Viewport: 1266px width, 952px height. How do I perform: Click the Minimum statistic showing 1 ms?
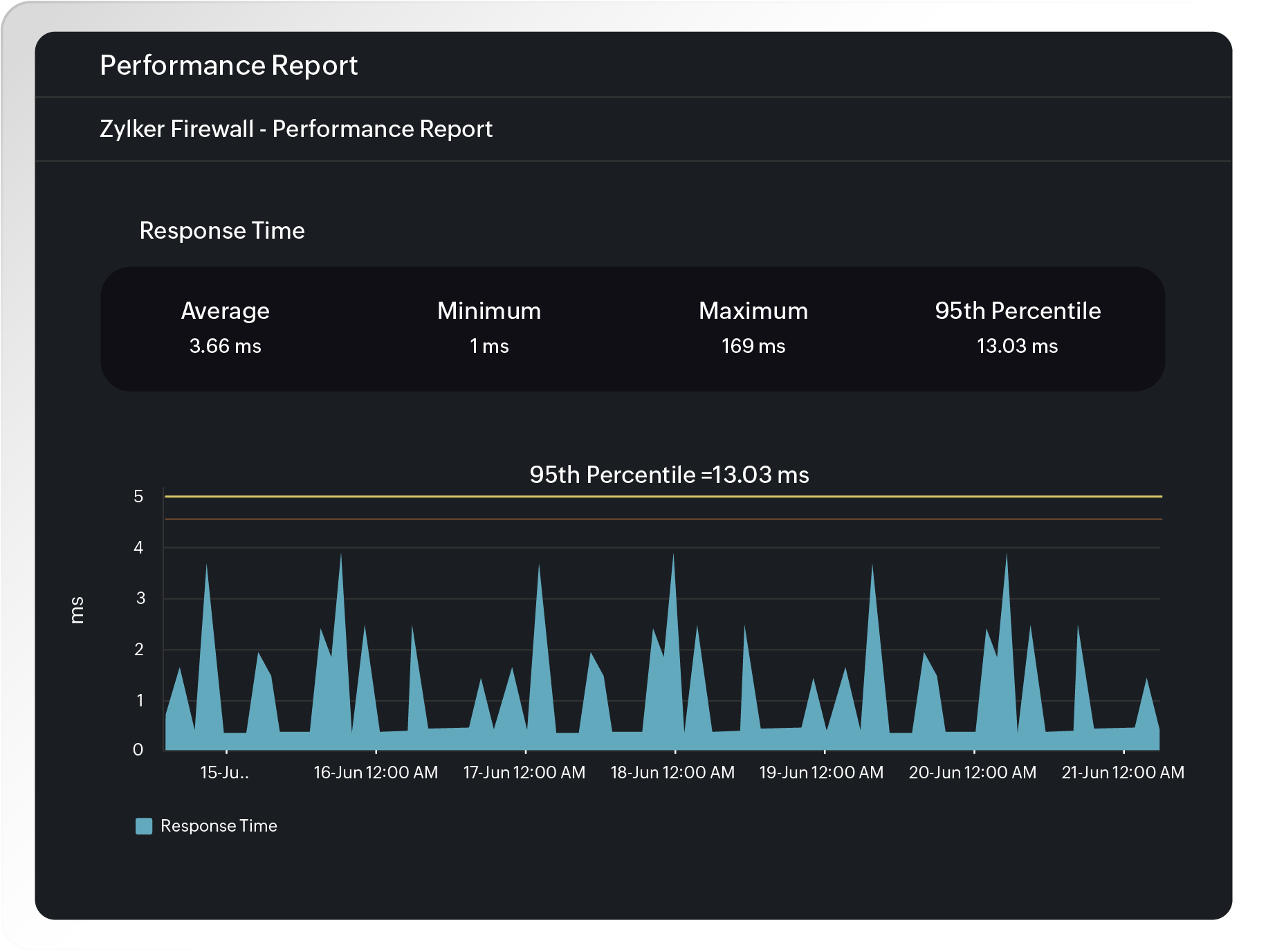point(488,346)
